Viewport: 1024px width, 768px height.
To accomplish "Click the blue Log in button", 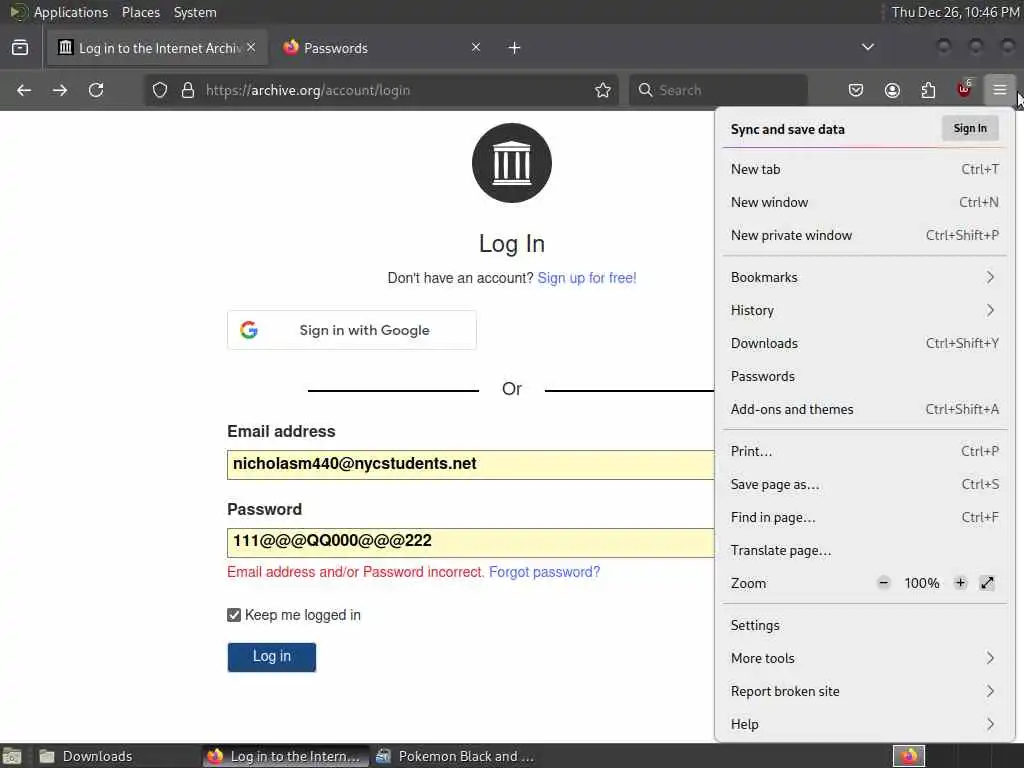I will pyautogui.click(x=272, y=657).
